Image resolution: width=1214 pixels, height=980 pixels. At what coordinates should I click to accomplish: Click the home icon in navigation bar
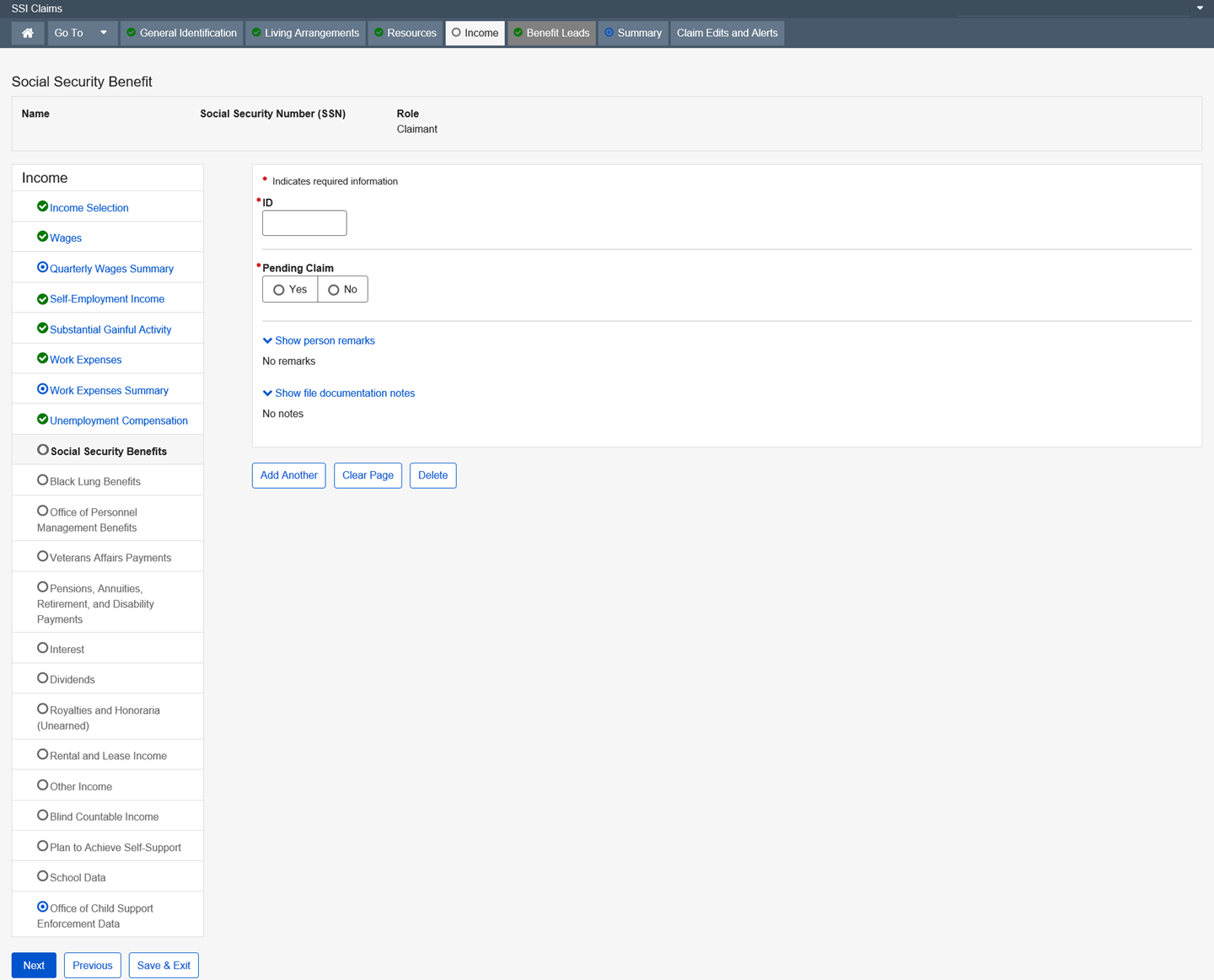(28, 33)
